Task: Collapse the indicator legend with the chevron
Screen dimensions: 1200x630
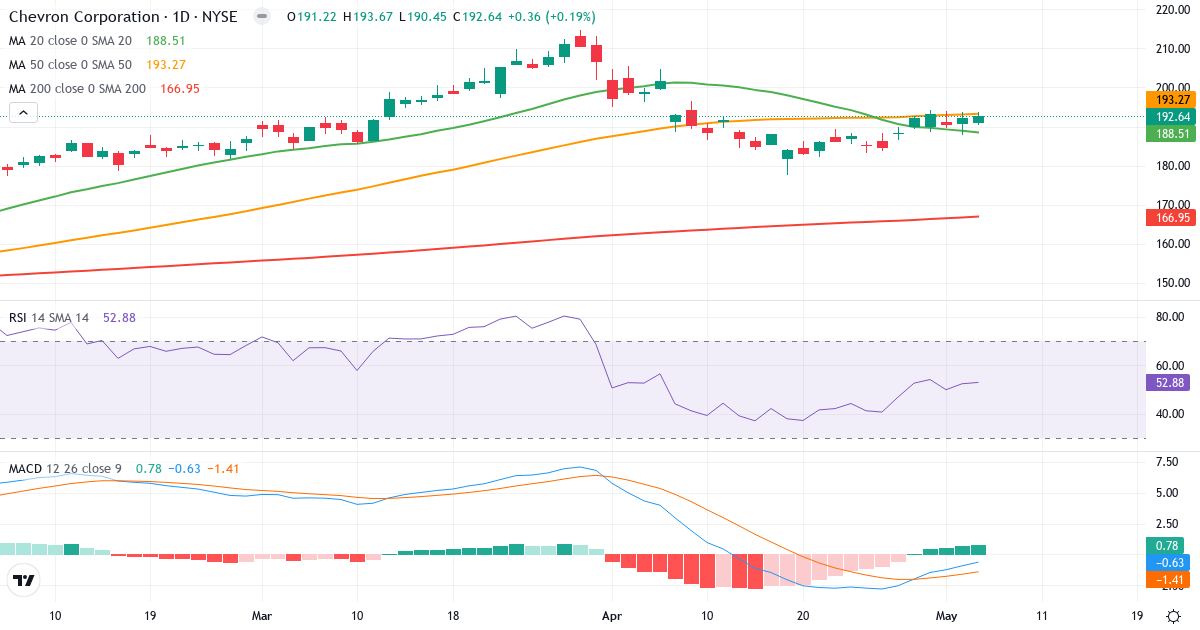Action: click(24, 113)
